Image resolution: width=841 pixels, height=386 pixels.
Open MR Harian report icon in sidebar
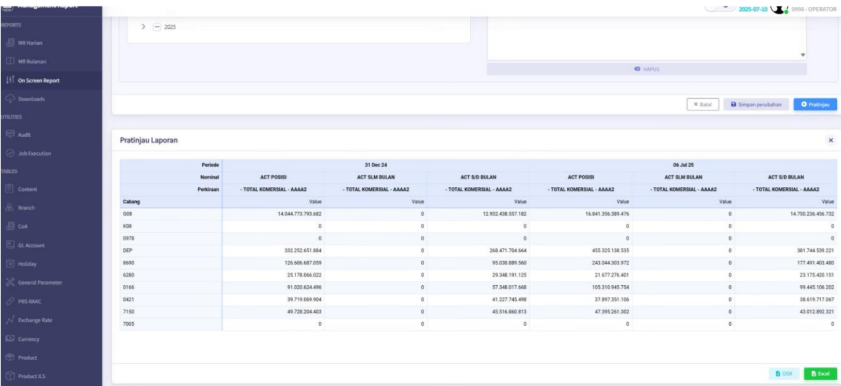tap(10, 43)
